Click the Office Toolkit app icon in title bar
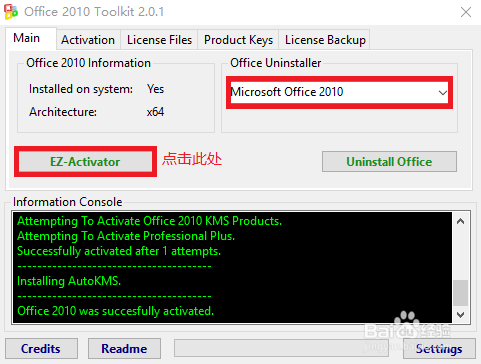Image resolution: width=481 pixels, height=364 pixels. 11,12
